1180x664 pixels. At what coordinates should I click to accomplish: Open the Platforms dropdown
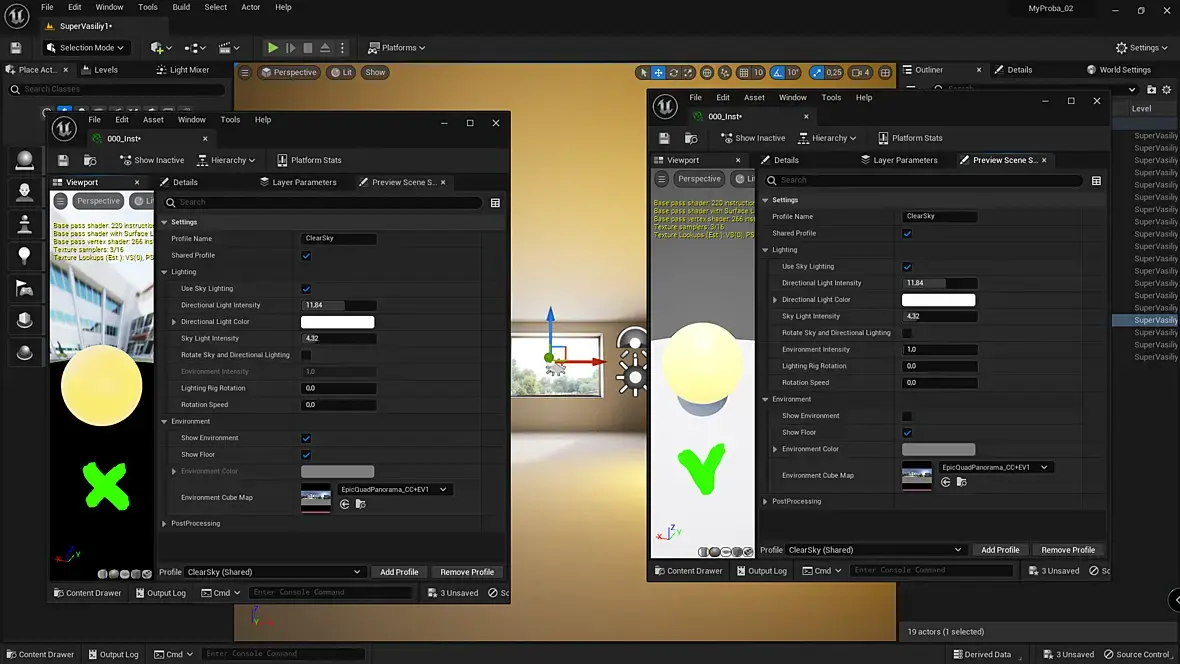coord(397,47)
